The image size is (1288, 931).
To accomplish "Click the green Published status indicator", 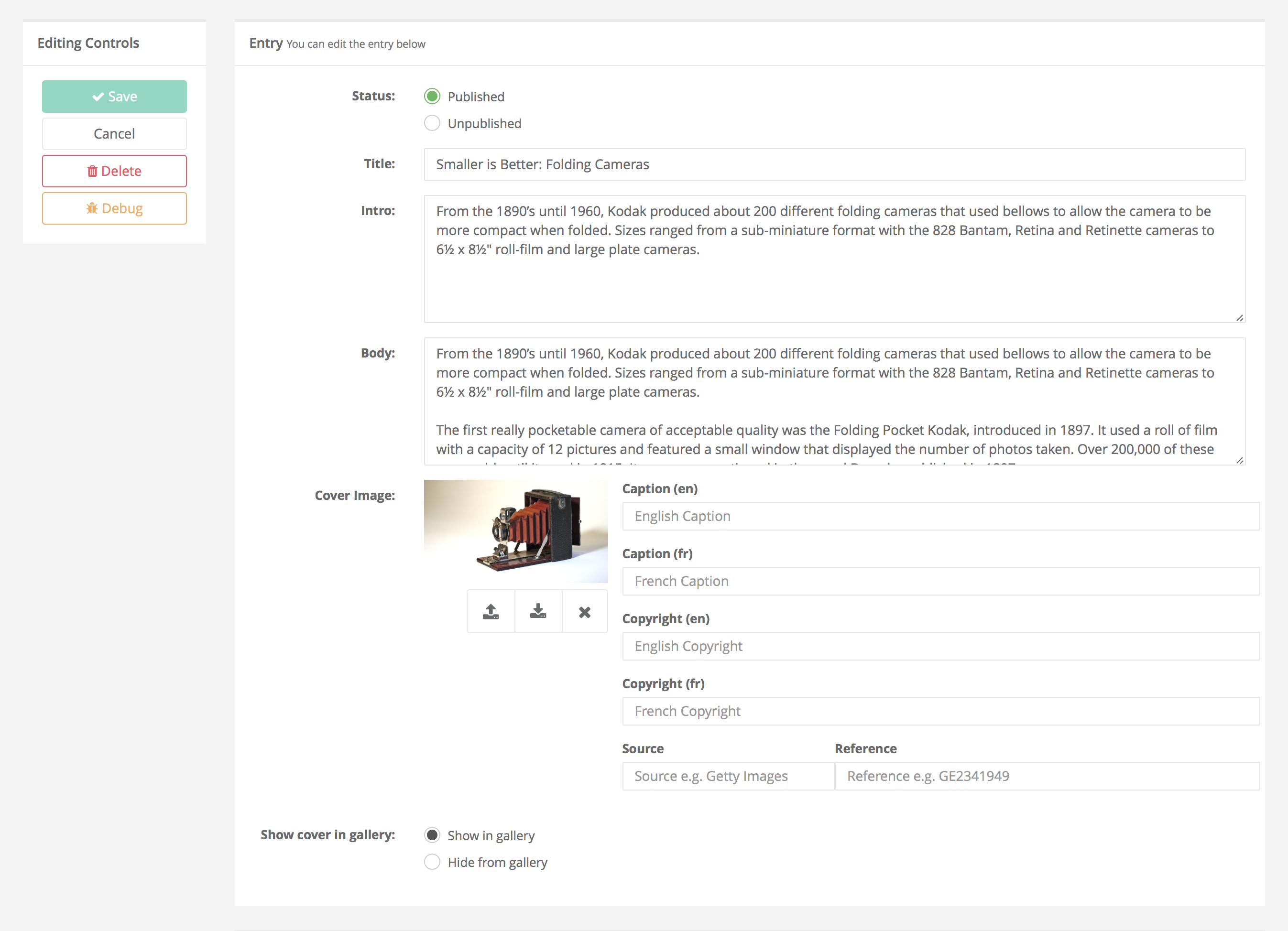I will click(x=432, y=96).
